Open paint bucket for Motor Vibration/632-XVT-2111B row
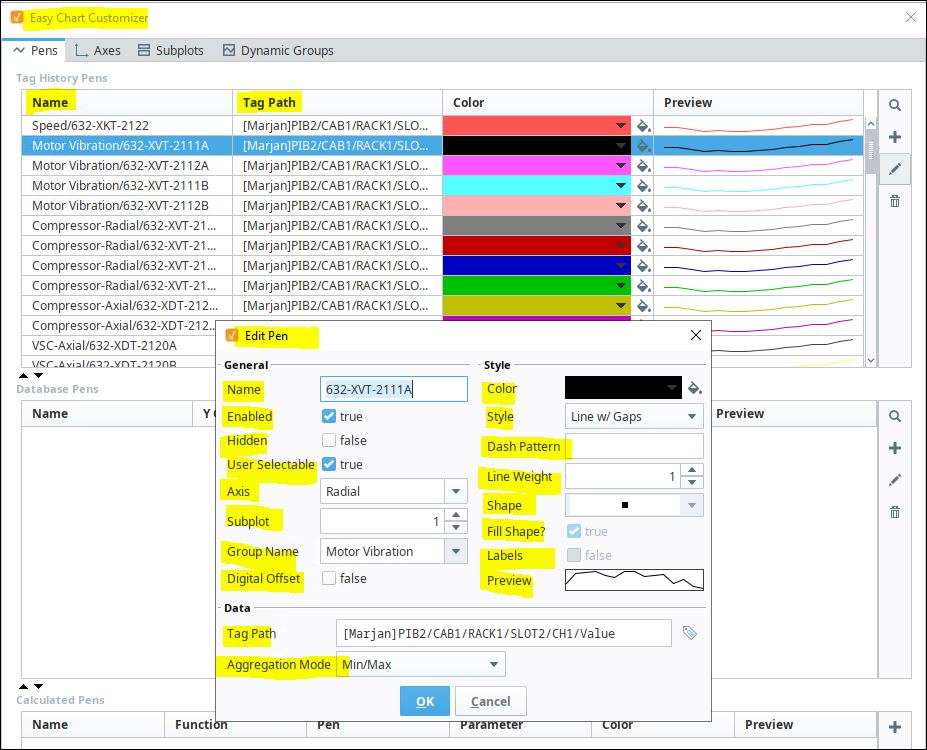The height and width of the screenshot is (750, 927). tap(643, 186)
